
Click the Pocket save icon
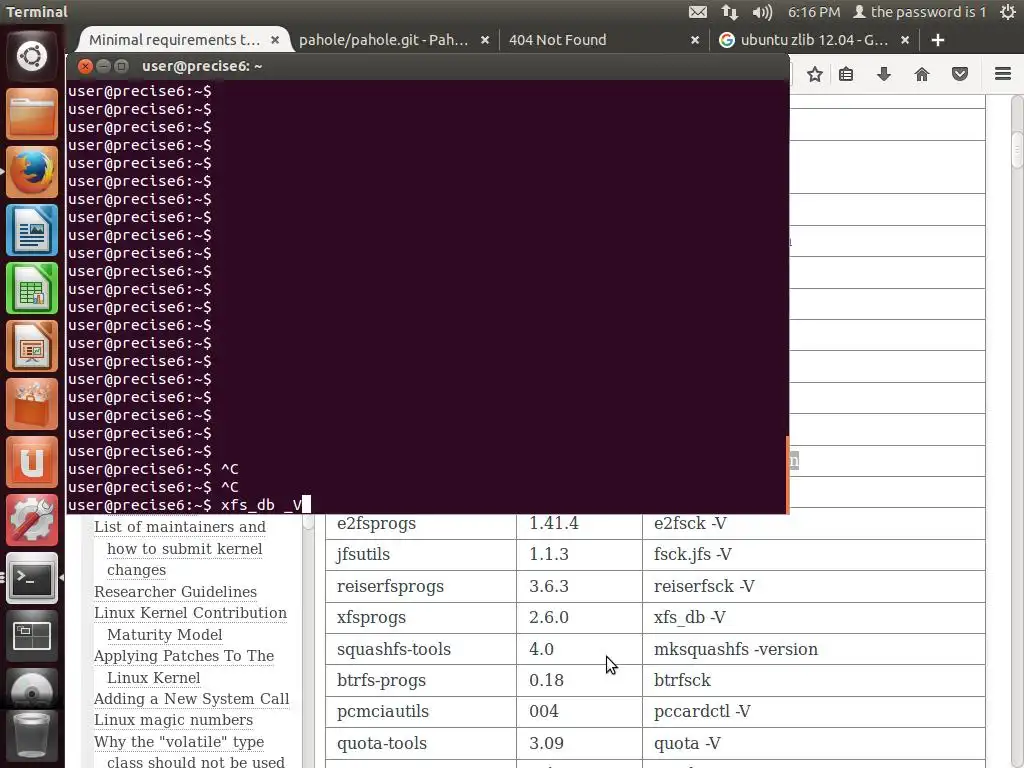click(x=959, y=74)
